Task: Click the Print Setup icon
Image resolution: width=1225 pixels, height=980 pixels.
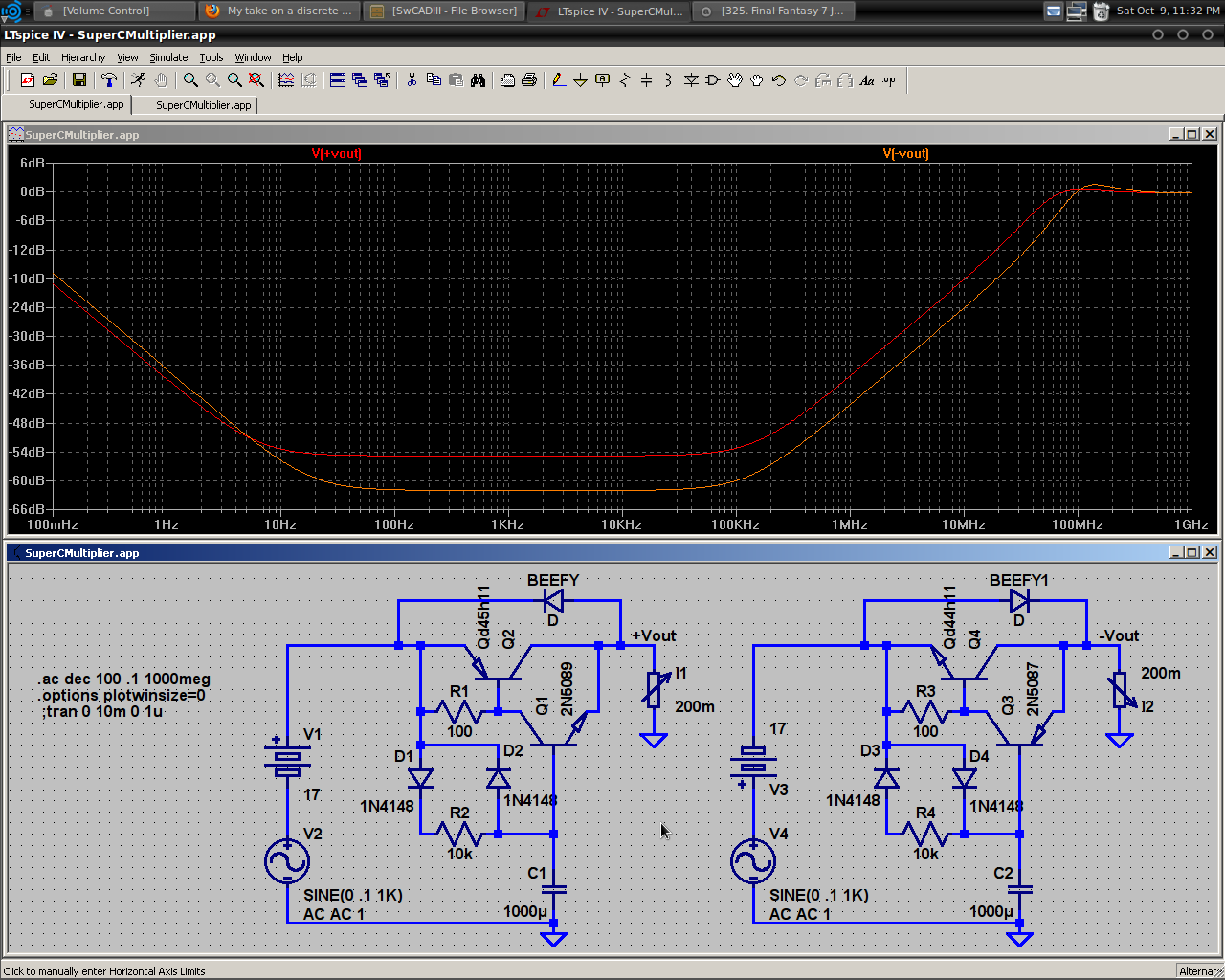Action: pos(507,80)
